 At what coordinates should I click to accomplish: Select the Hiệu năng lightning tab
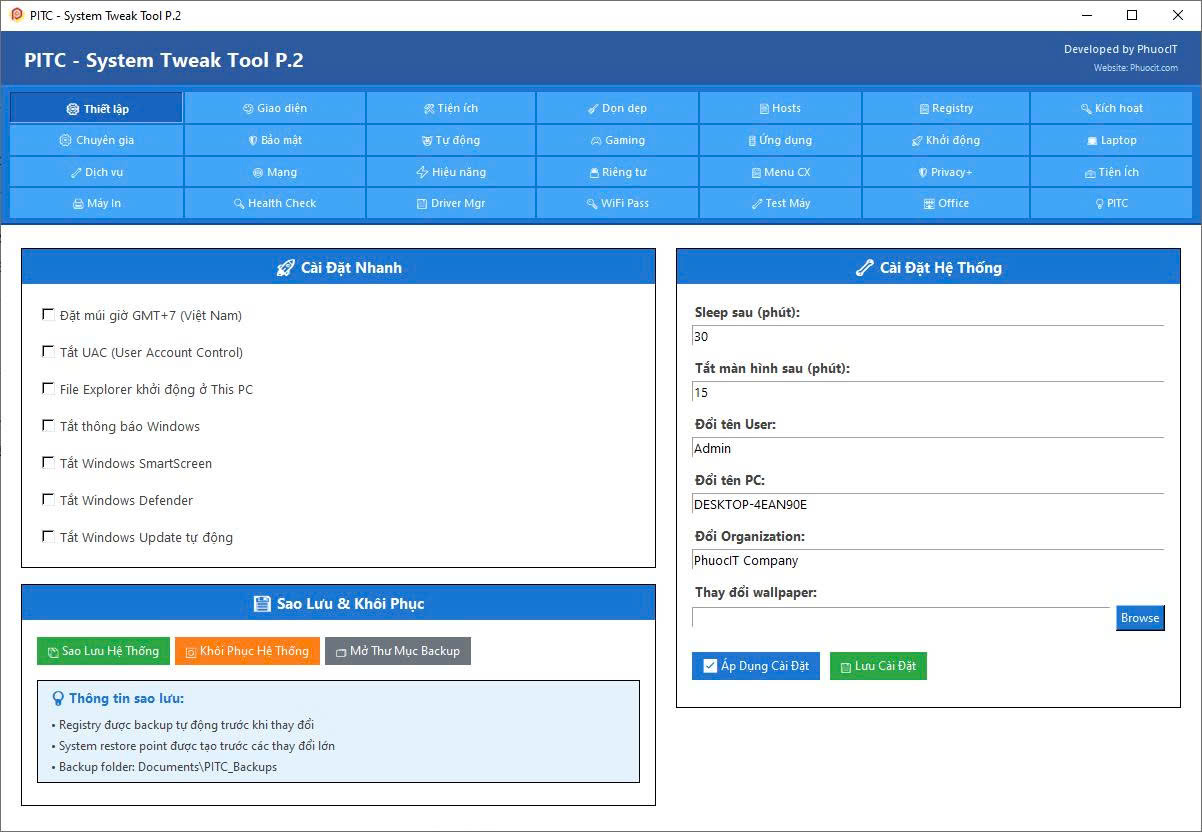pyautogui.click(x=451, y=172)
